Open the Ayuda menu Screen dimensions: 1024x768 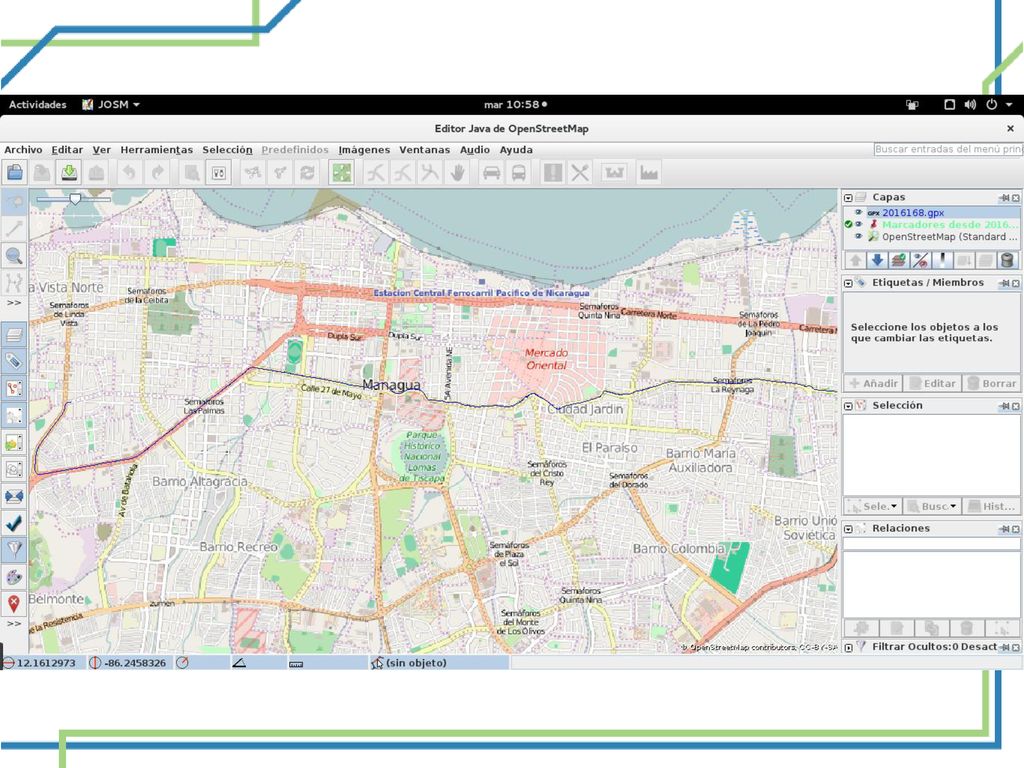coord(516,150)
